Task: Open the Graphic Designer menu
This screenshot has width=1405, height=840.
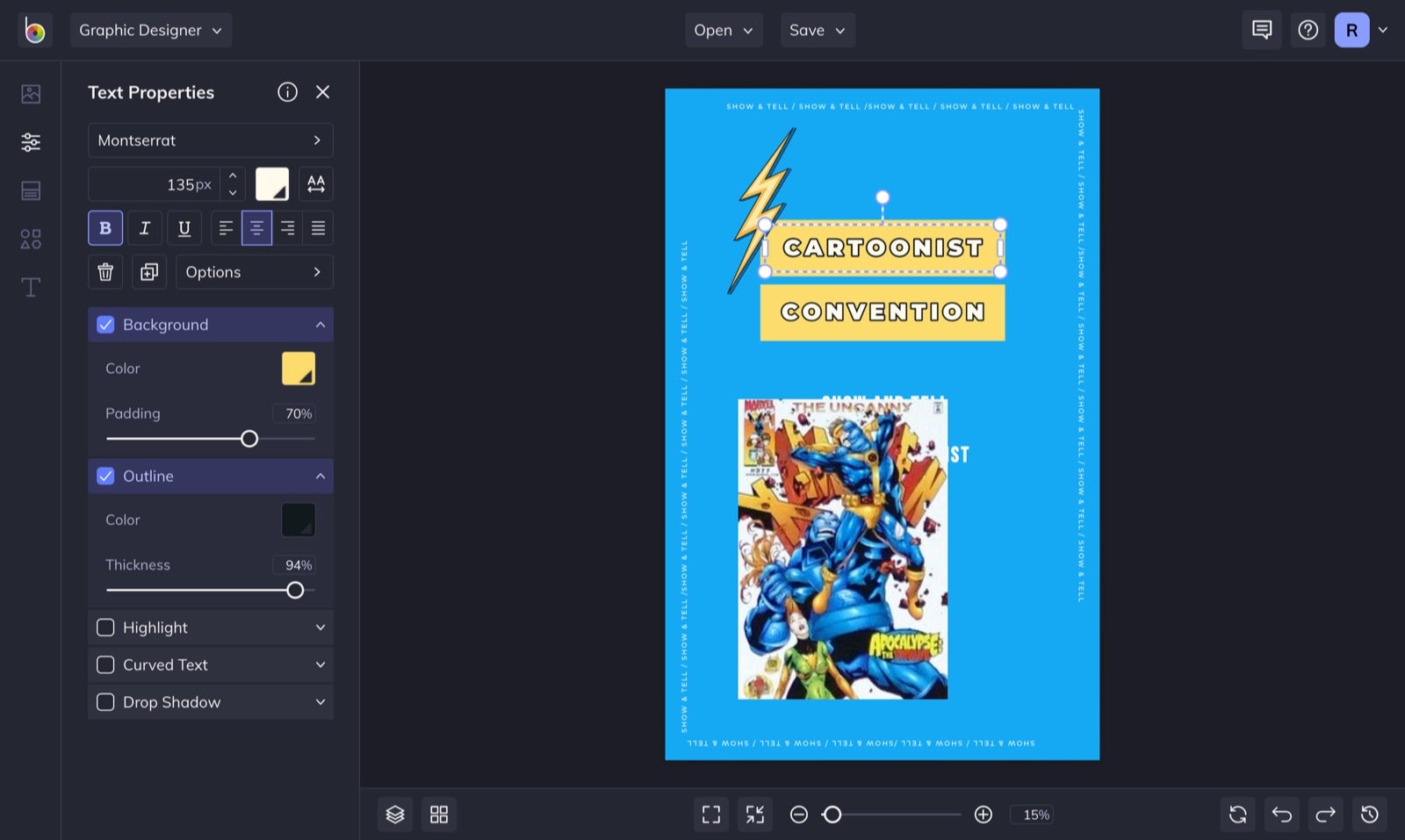Action: (150, 29)
